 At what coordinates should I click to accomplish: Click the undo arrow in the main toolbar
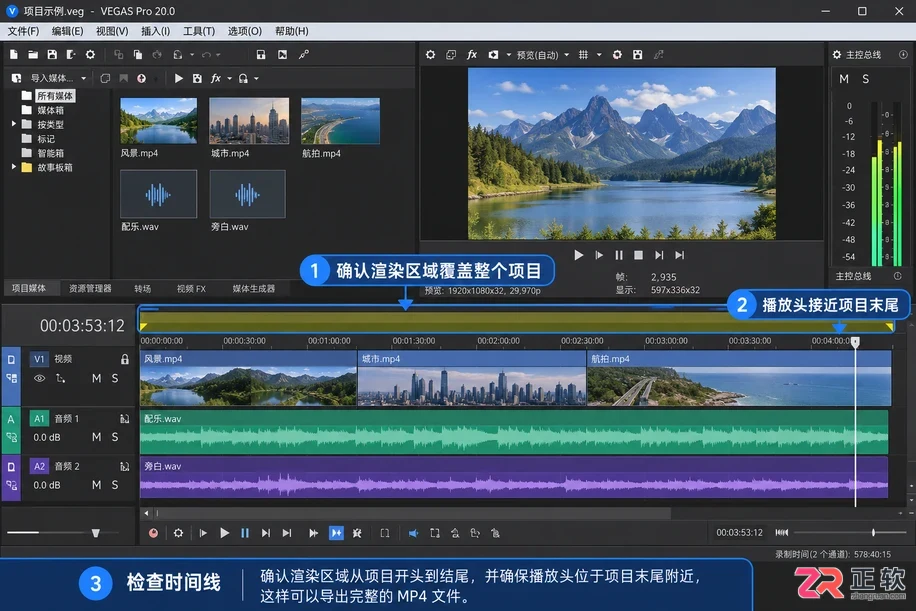206,54
